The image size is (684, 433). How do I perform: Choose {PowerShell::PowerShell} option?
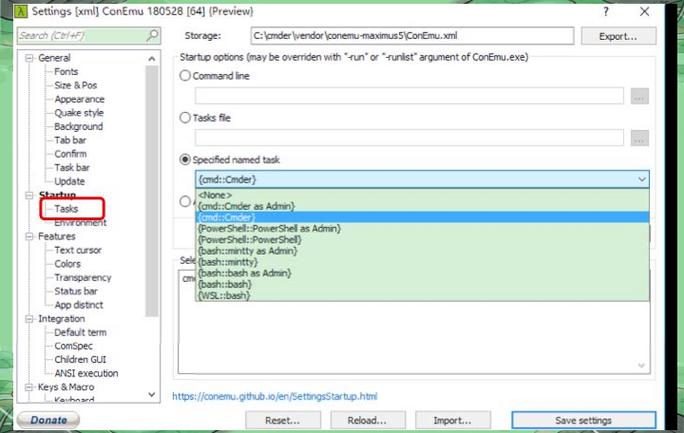422,239
